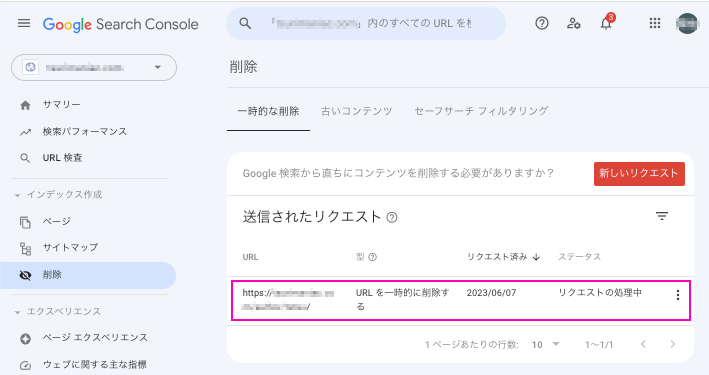Open rows-per-page dropdown showing 10
The image size is (709, 375).
click(x=545, y=345)
